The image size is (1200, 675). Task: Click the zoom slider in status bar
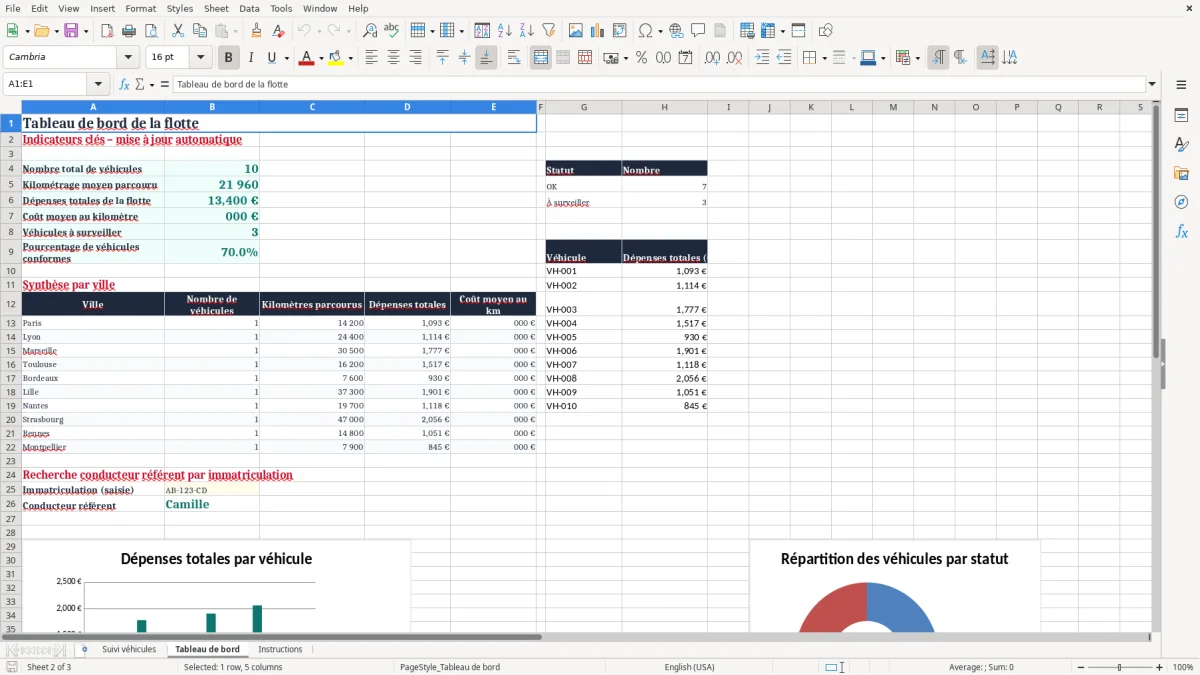coord(1120,667)
